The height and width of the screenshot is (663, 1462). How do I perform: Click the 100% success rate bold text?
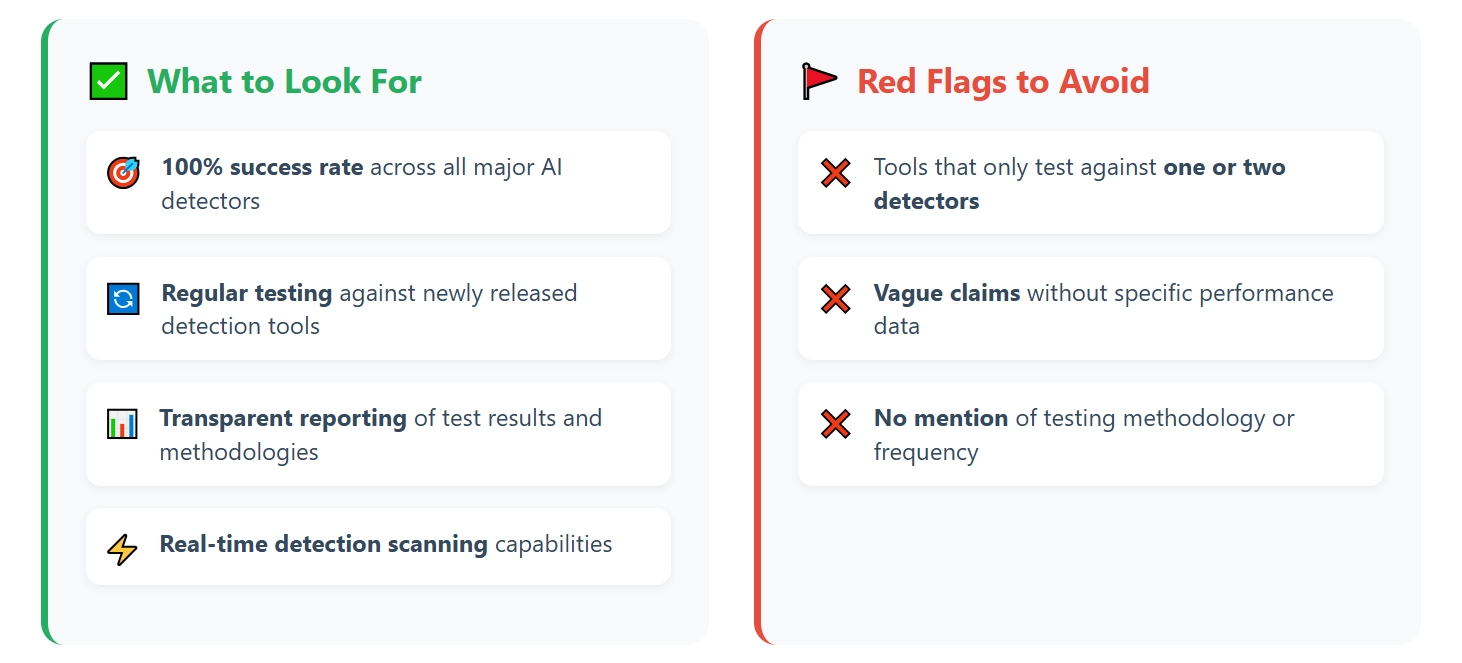click(262, 167)
